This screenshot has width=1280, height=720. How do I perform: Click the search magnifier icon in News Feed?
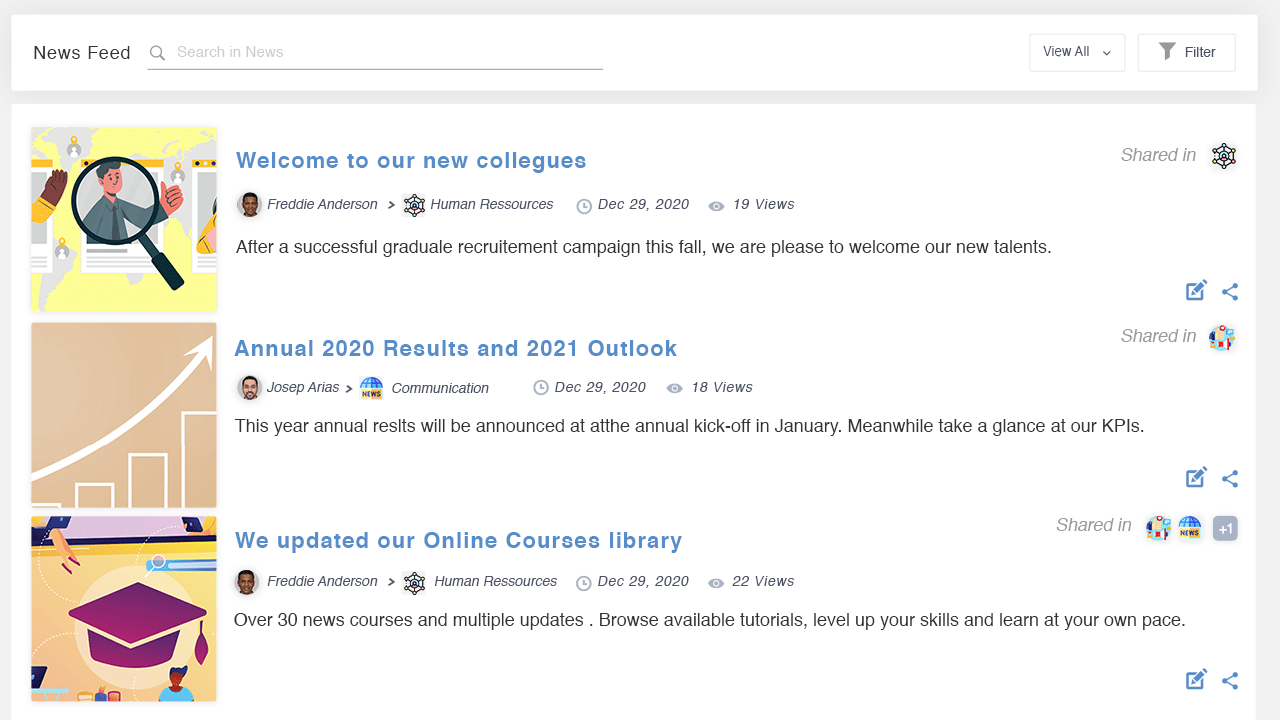point(157,53)
